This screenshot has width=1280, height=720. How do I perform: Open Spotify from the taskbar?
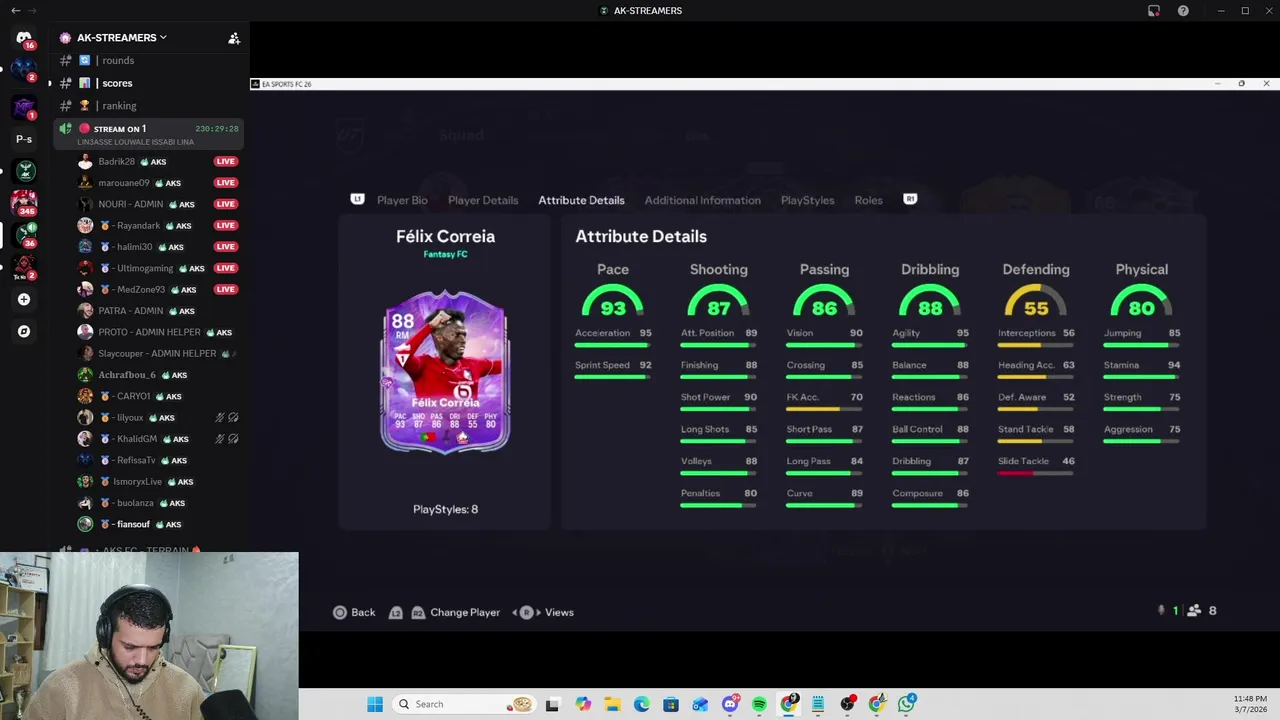point(759,704)
